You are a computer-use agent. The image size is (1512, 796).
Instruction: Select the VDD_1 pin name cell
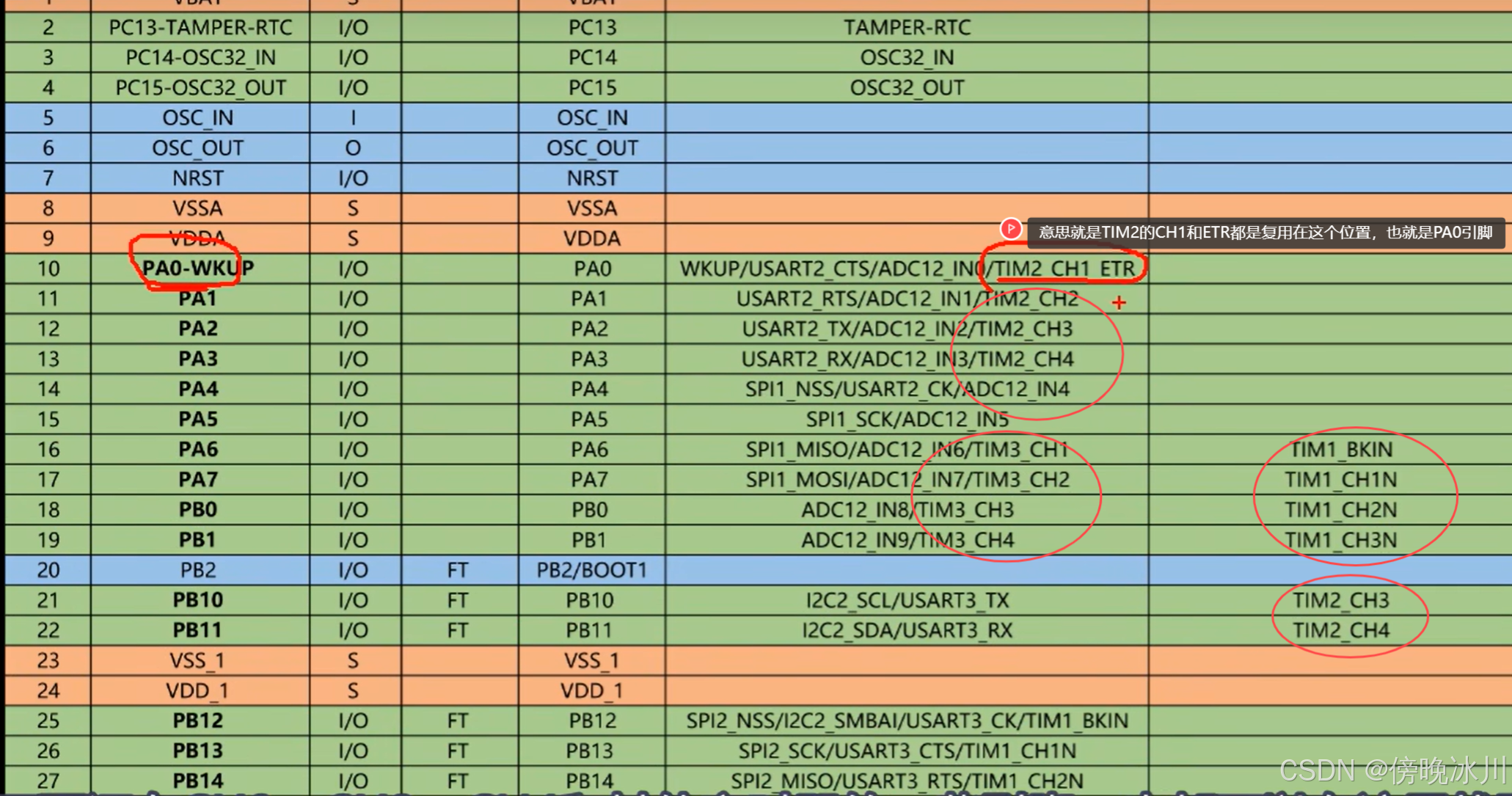(198, 691)
